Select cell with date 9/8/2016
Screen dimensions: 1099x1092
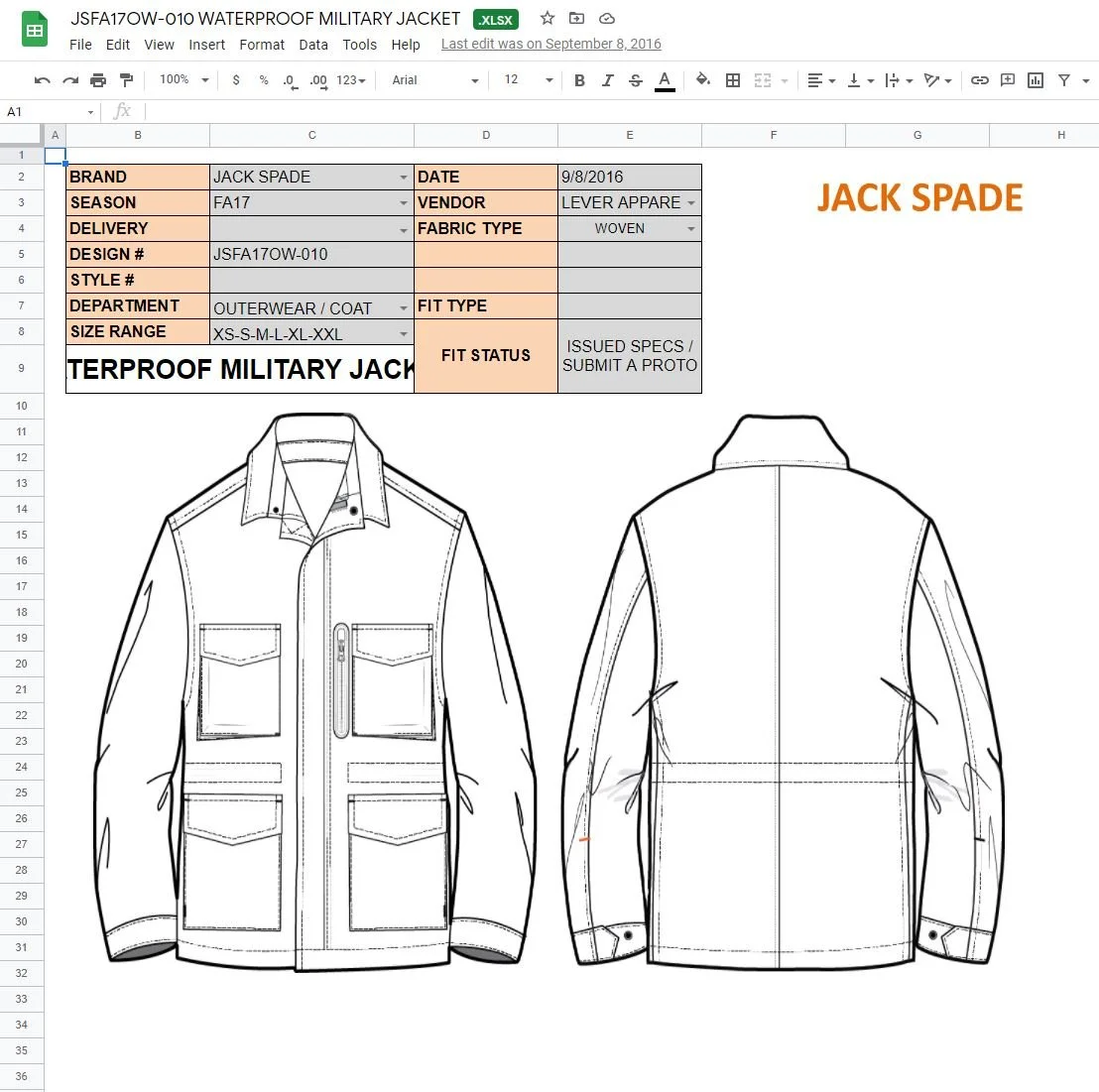pos(630,177)
